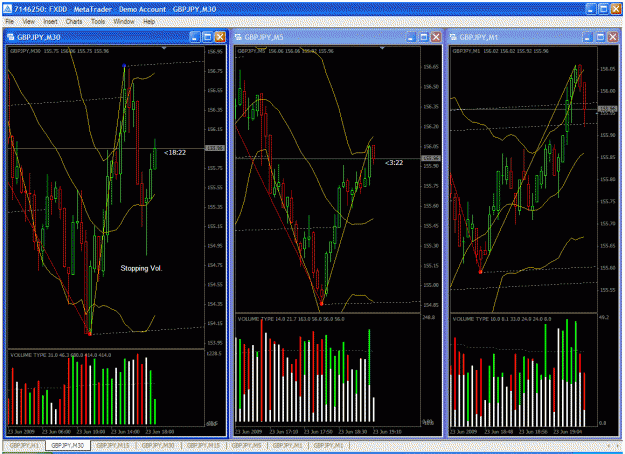Close the GBPJPY,M5 chart window

(436, 37)
